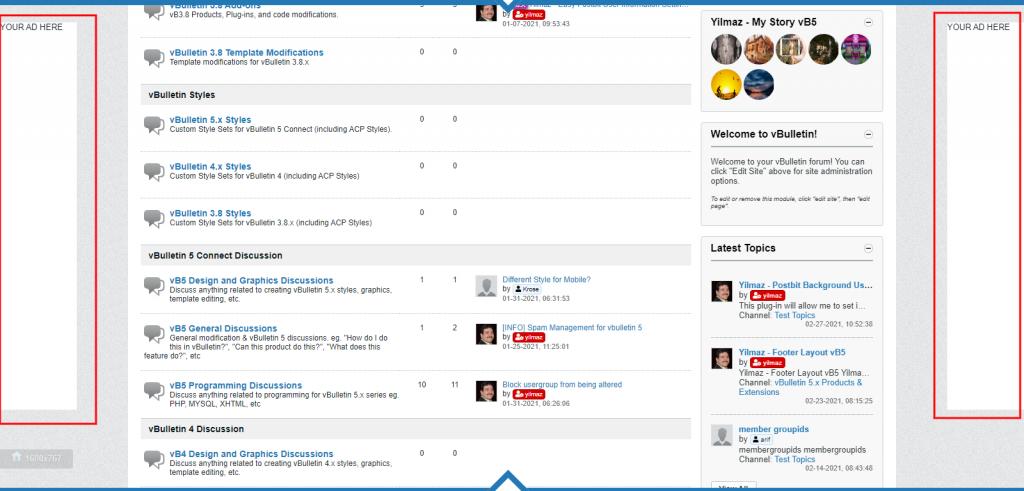This screenshot has width=1024, height=491.
Task: Open the vB5 Design and Graphics Discussions forum
Action: [251, 280]
